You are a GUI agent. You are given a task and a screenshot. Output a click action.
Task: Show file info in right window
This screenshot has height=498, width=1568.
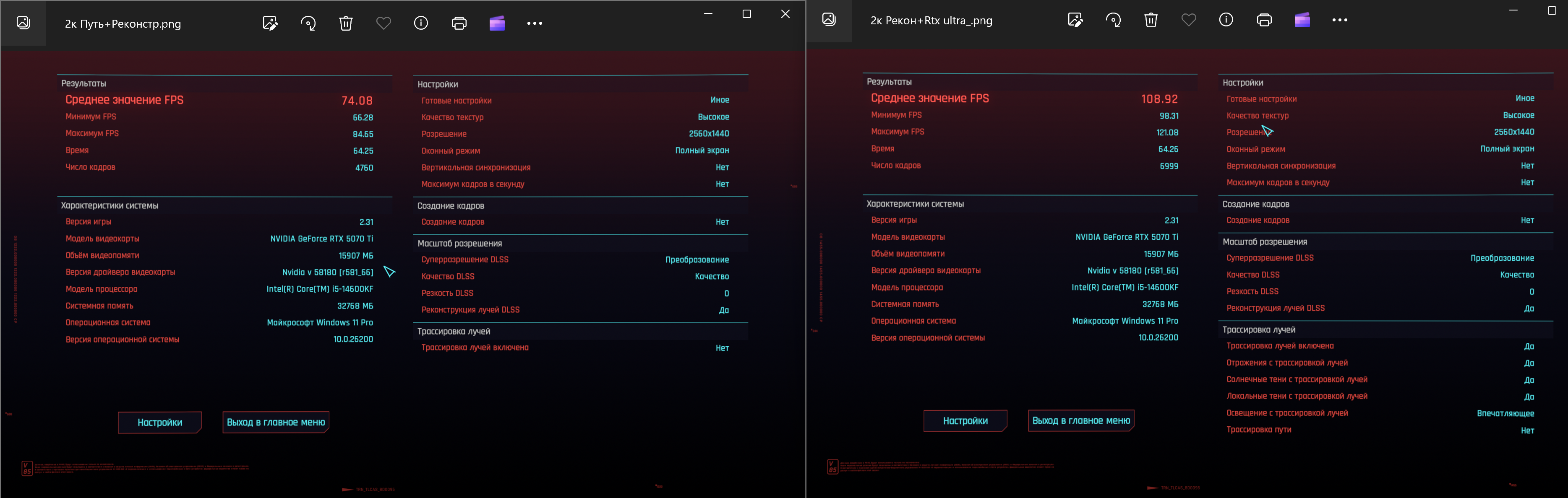pyautogui.click(x=1226, y=20)
